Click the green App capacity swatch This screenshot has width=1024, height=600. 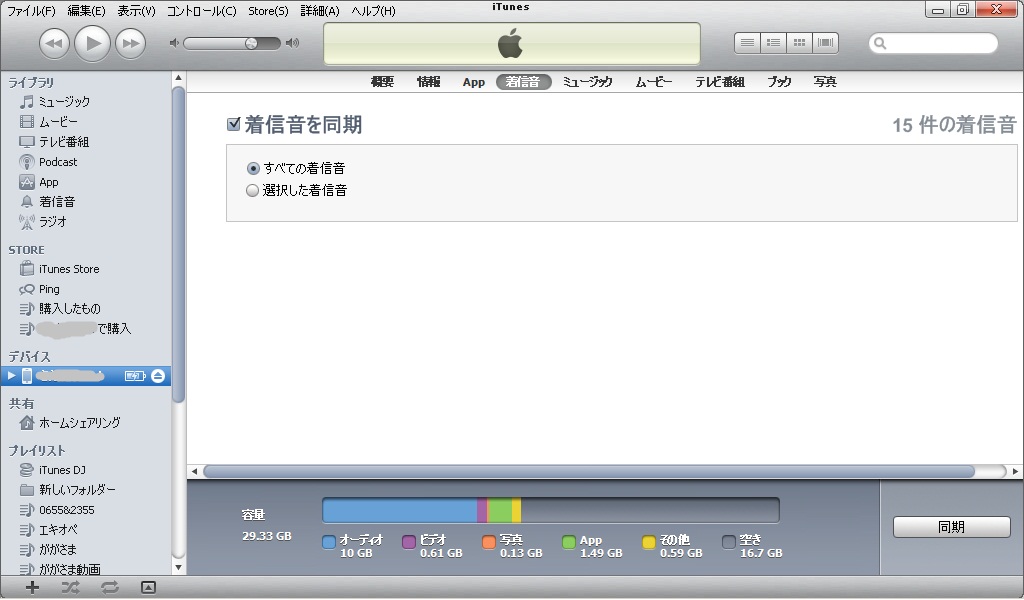[x=569, y=542]
